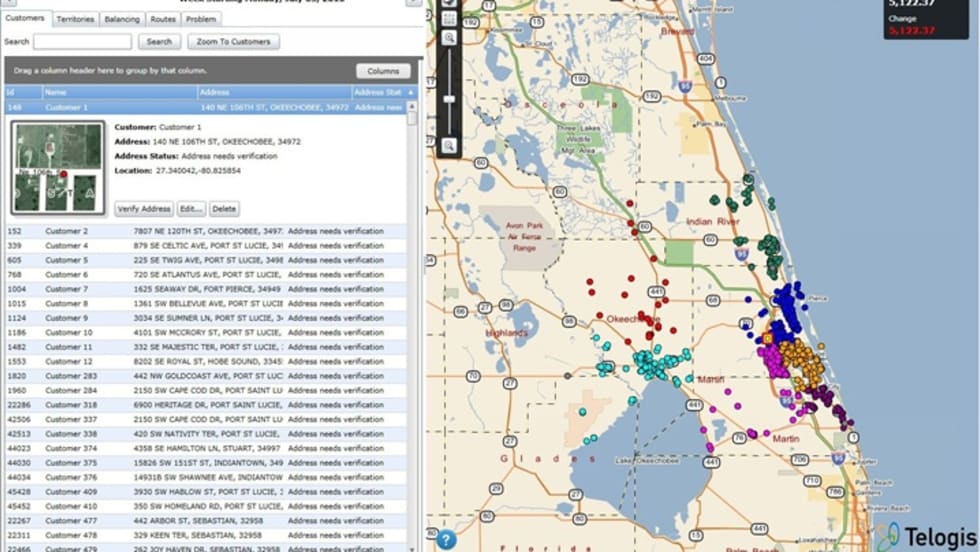This screenshot has width=980, height=552.
Task: Select the Routes tab
Action: pyautogui.click(x=162, y=19)
